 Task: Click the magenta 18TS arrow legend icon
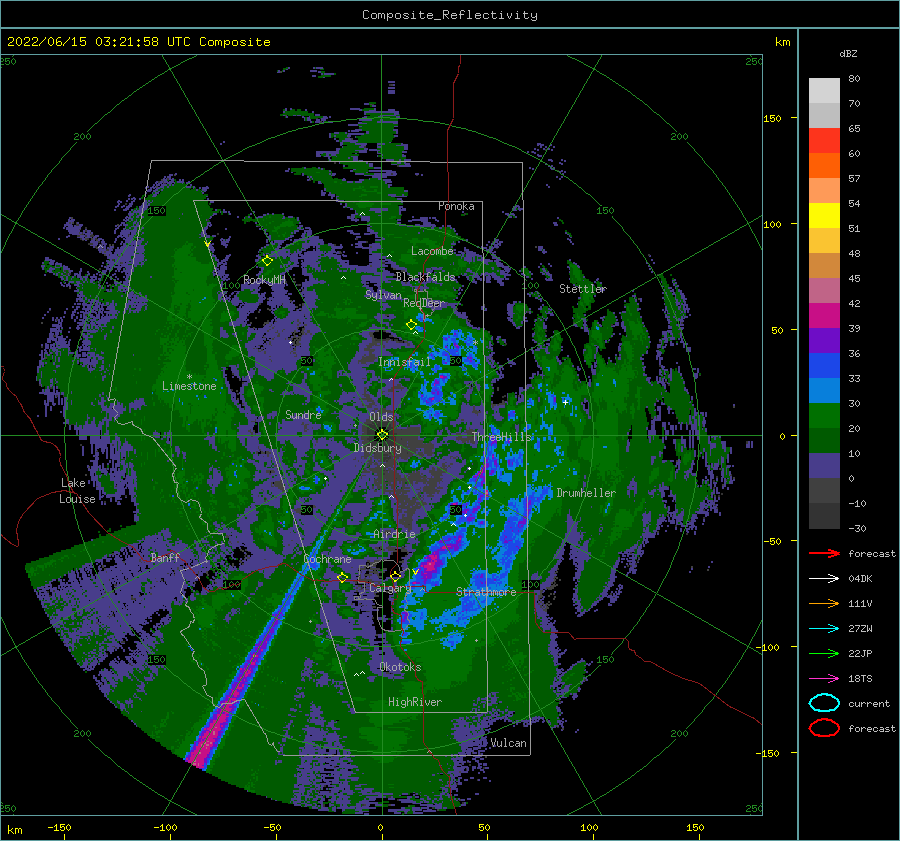pyautogui.click(x=824, y=679)
